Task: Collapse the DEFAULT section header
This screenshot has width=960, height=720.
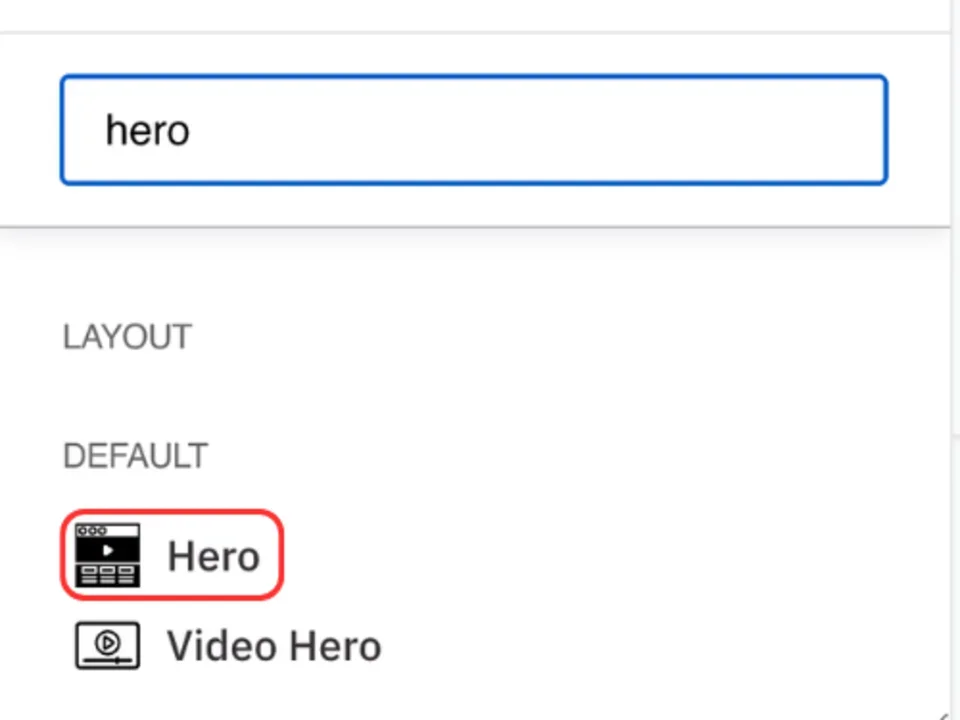Action: coord(135,456)
